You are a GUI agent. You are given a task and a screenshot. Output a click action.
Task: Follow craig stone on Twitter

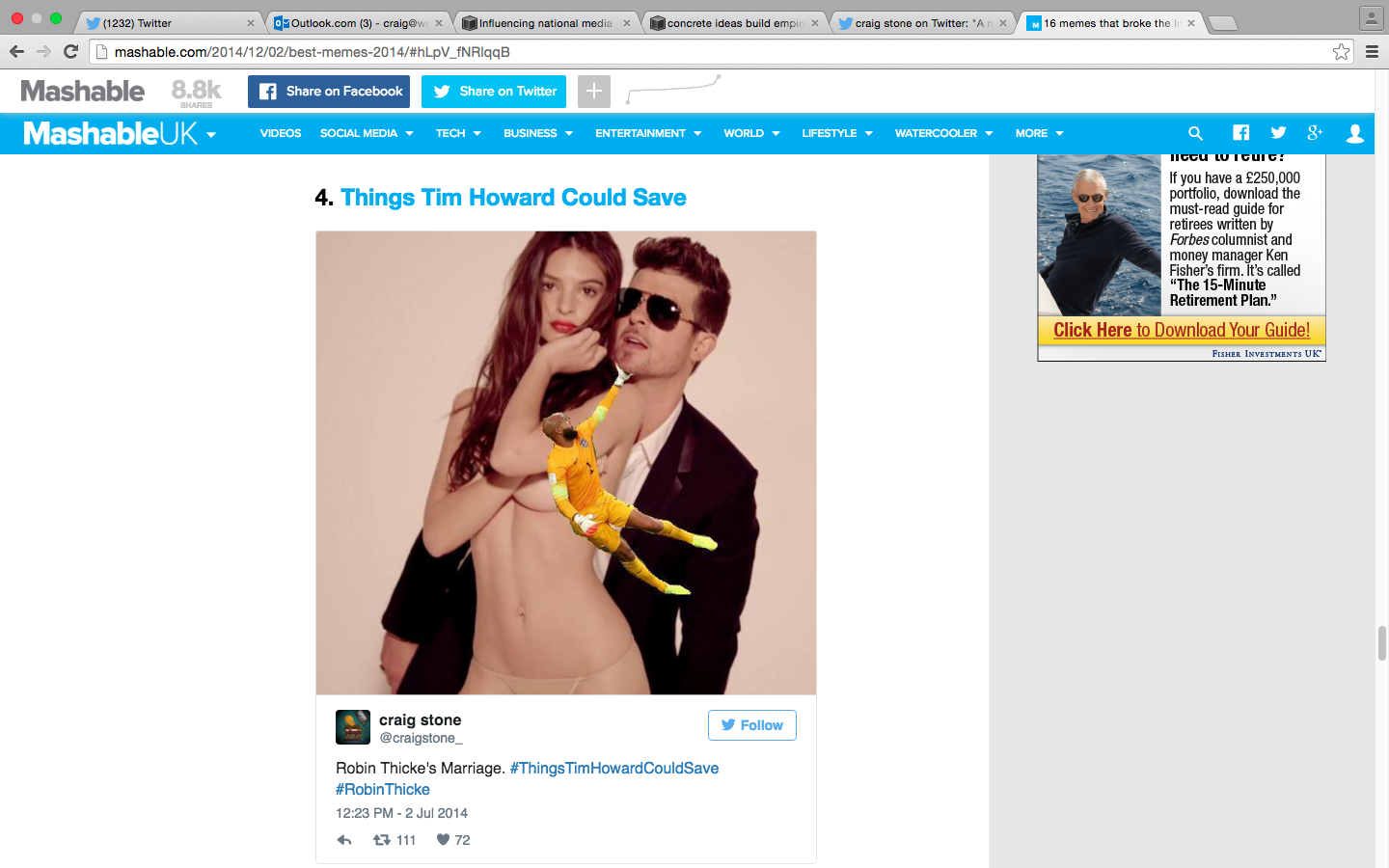tap(752, 725)
